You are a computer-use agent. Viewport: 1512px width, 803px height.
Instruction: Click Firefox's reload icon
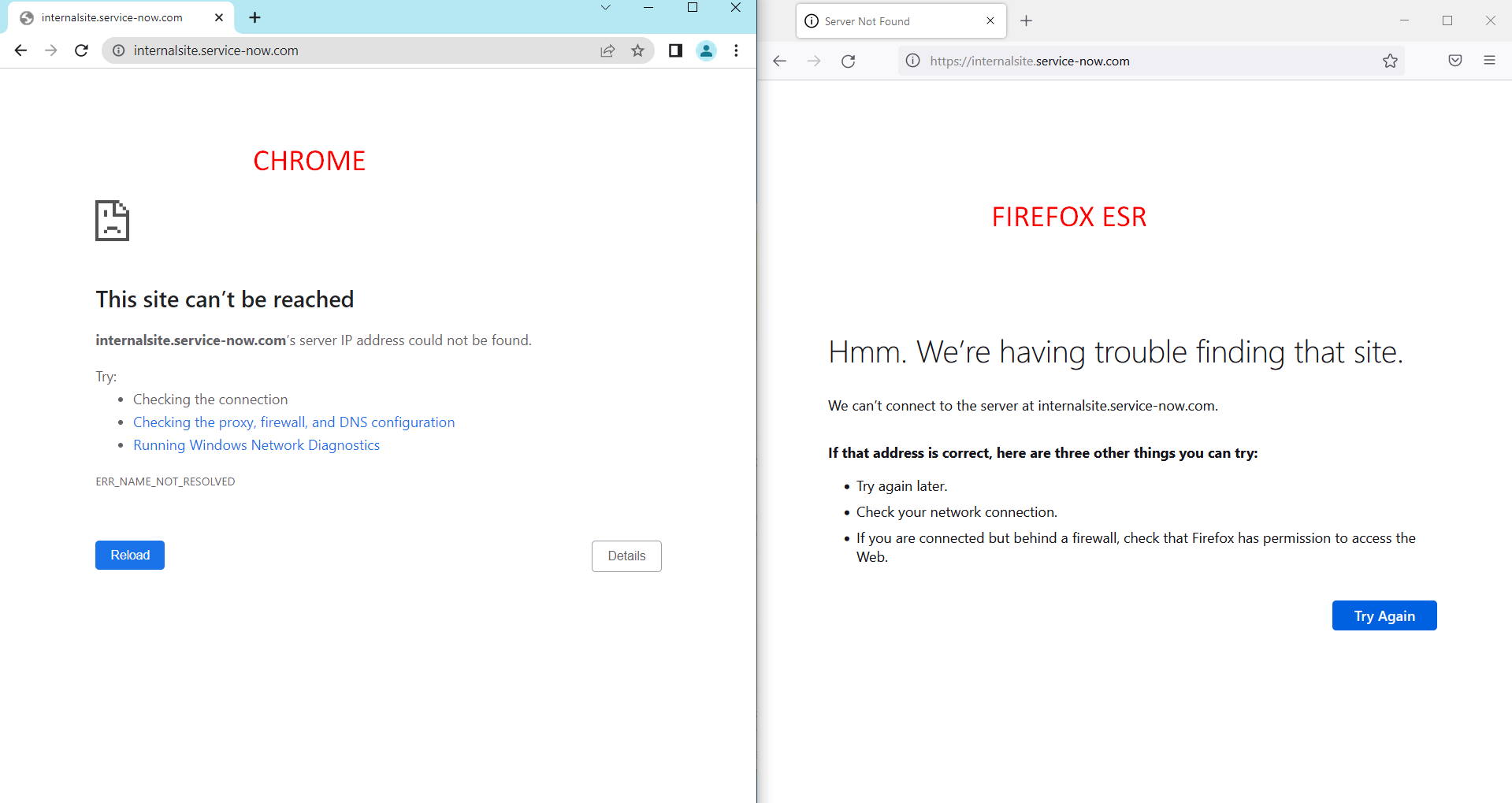(x=849, y=60)
